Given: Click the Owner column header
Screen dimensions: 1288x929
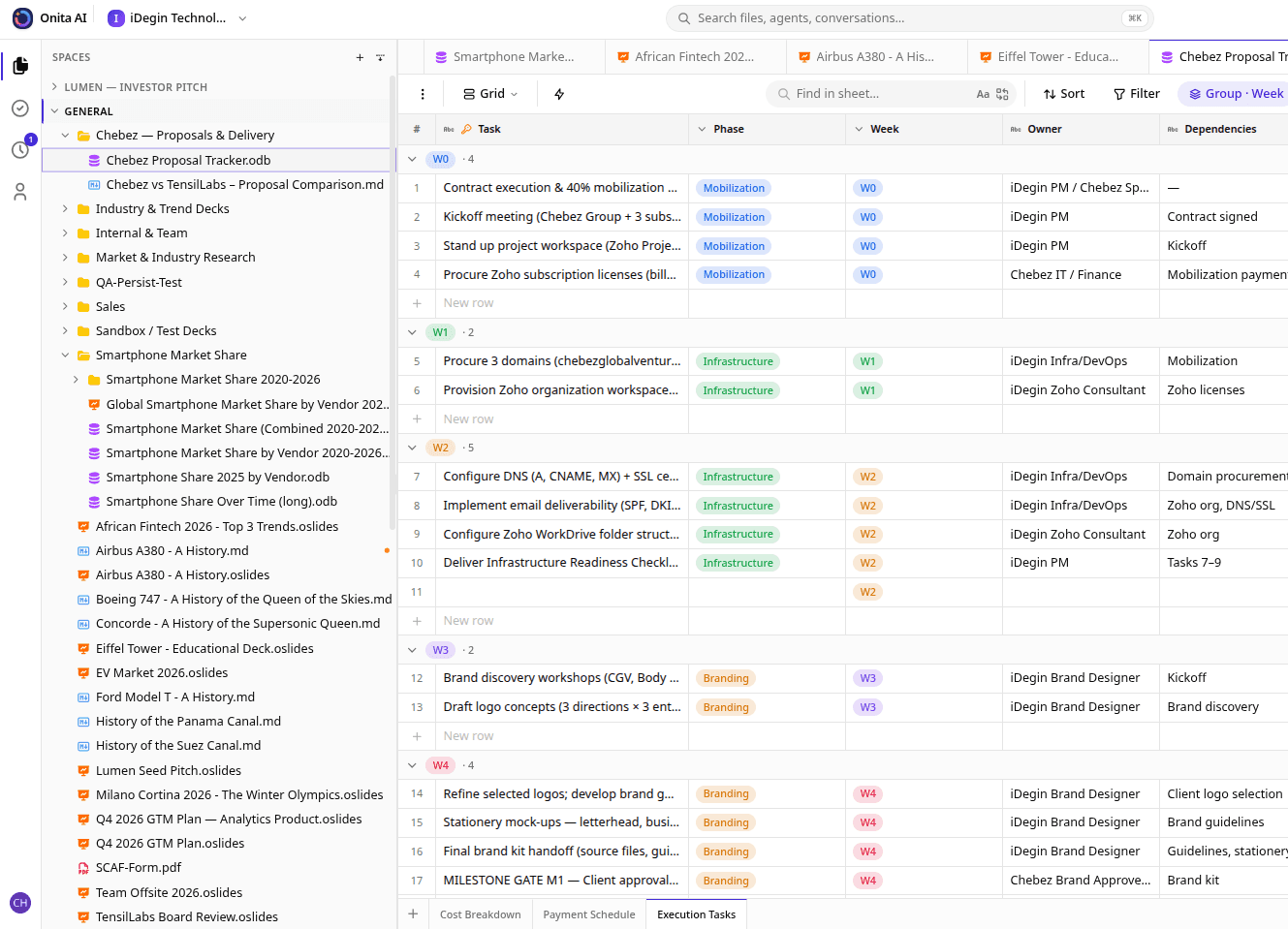Looking at the screenshot, I should (x=1081, y=129).
